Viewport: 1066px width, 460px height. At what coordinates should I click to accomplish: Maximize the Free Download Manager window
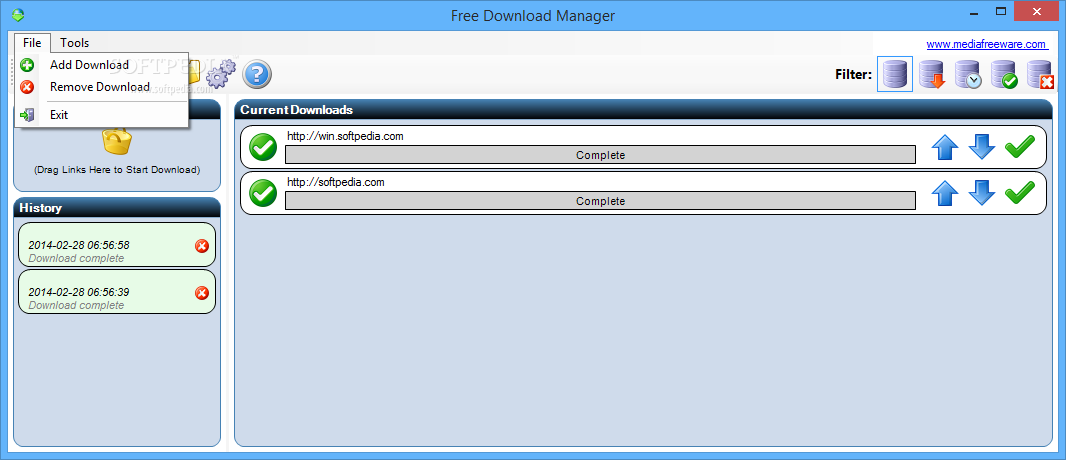(x=1000, y=12)
